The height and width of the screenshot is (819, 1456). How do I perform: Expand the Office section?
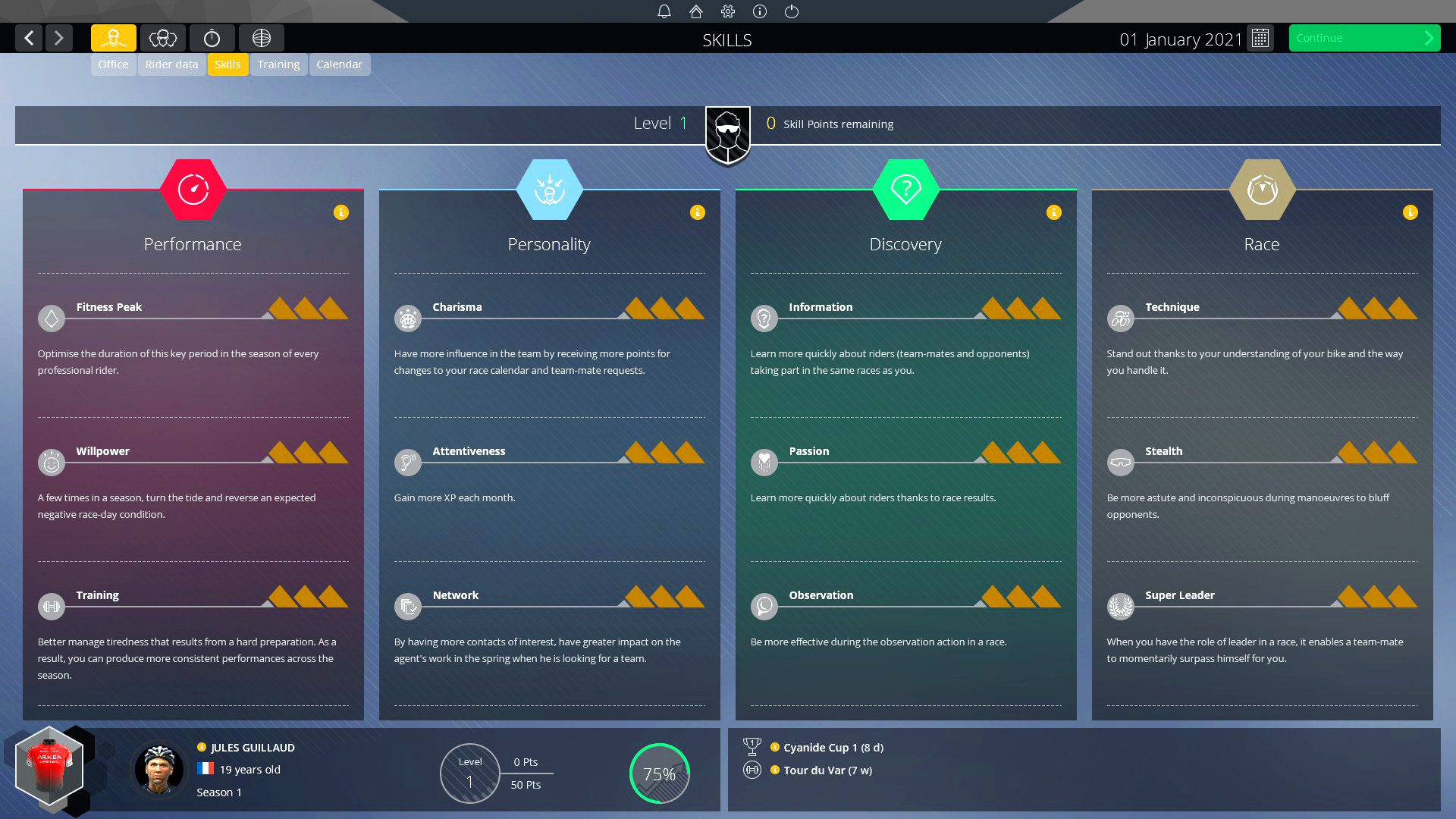click(x=112, y=64)
